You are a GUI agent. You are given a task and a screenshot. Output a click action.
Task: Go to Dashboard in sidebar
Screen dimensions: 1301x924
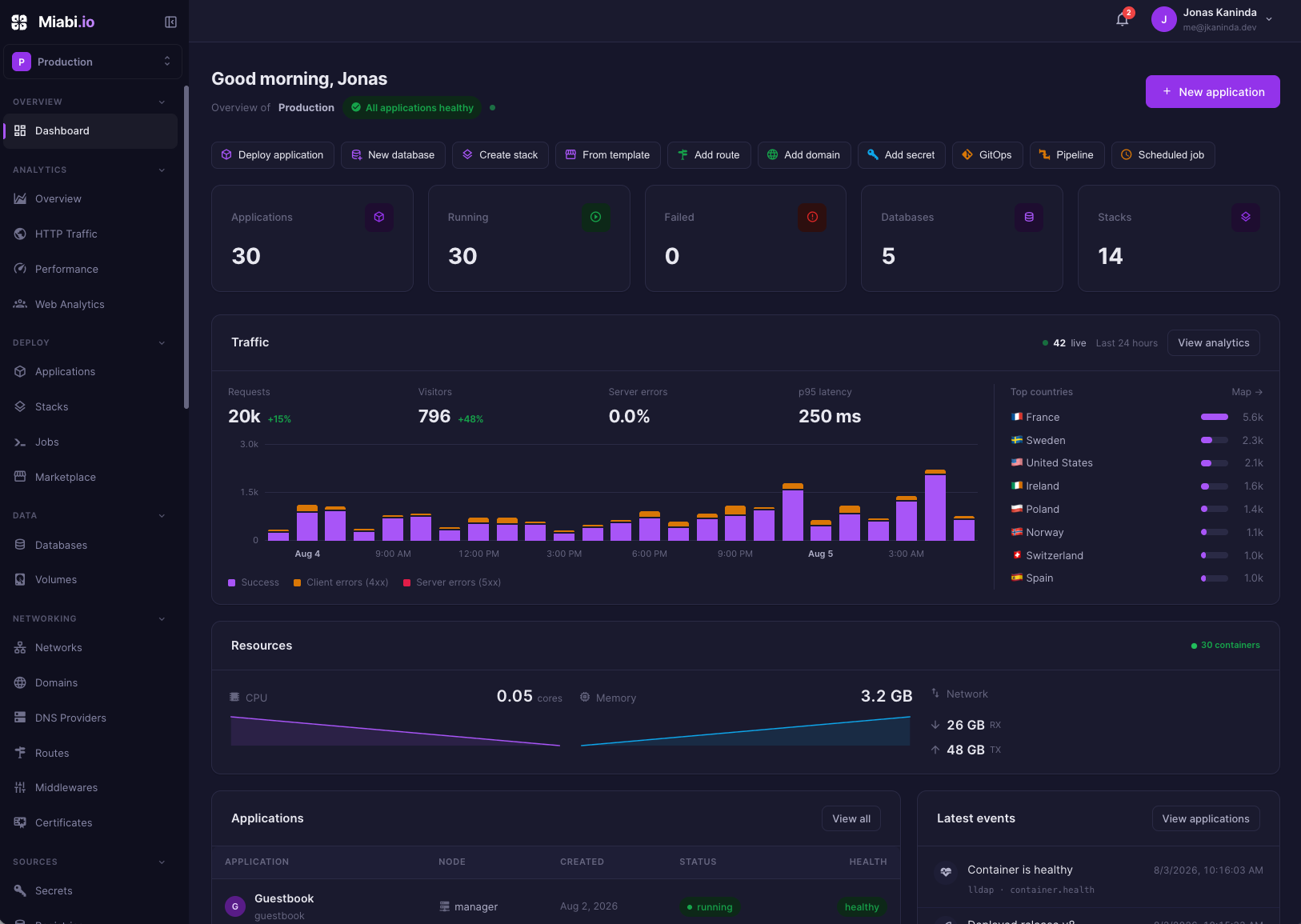pyautogui.click(x=90, y=131)
